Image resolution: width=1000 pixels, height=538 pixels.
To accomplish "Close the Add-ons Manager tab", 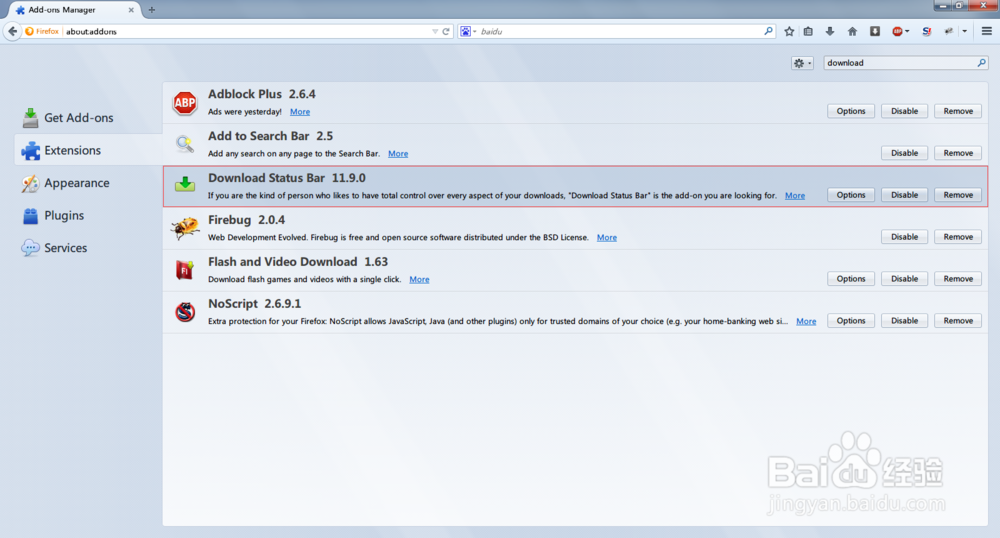I will [x=131, y=10].
